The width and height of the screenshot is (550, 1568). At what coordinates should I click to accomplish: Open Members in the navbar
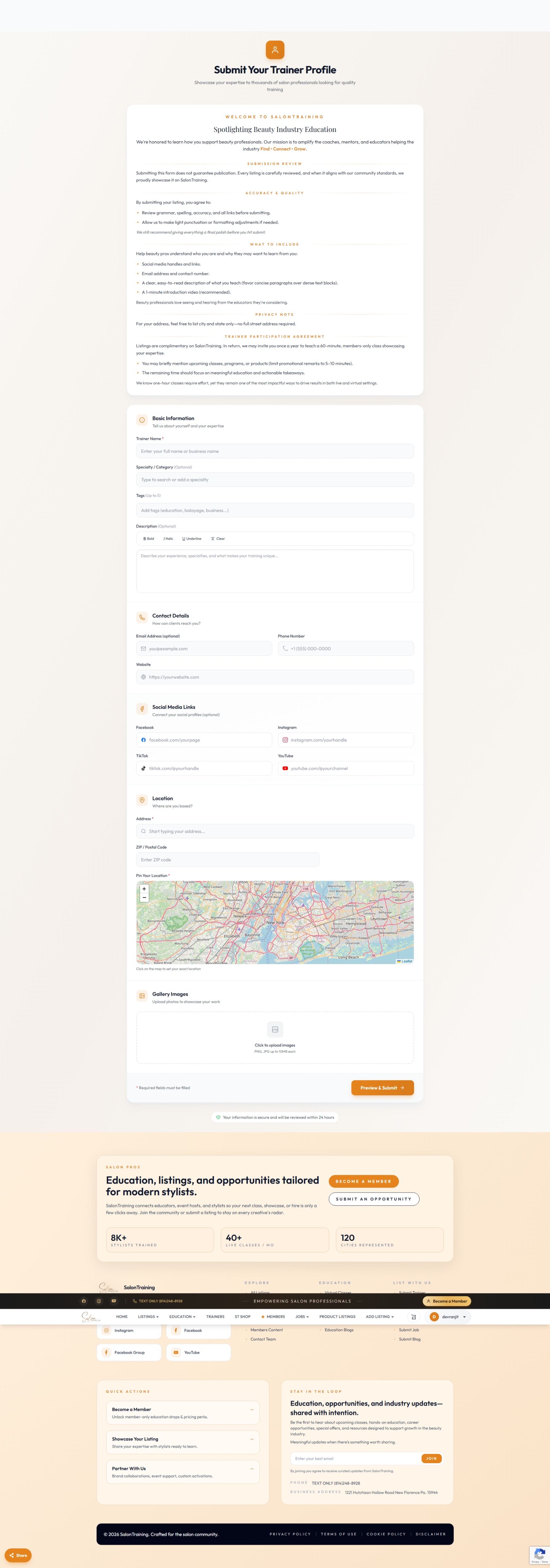tap(273, 1317)
